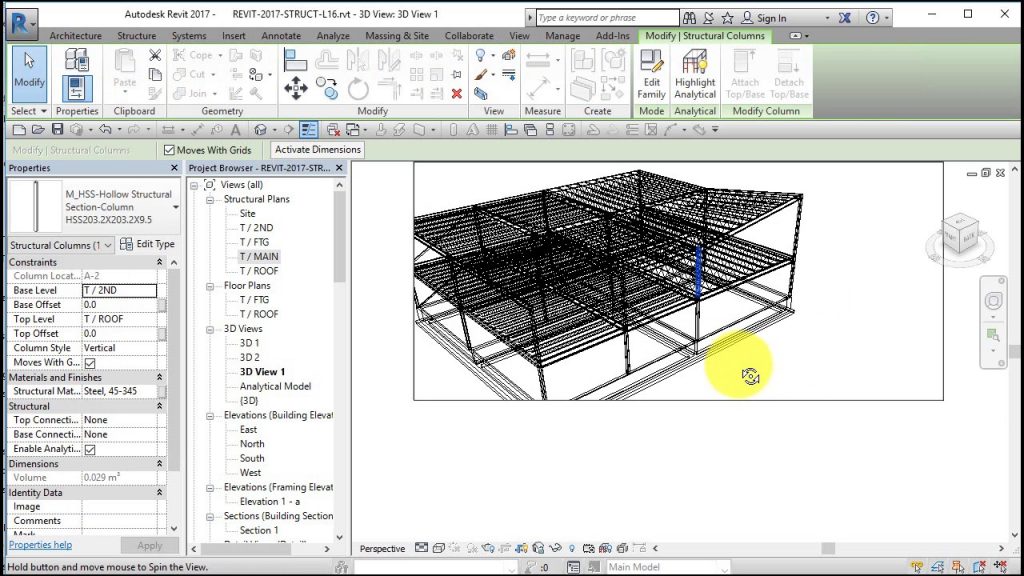Click the Cut to Clipboard scissors icon
The height and width of the screenshot is (576, 1024).
pyautogui.click(x=155, y=56)
